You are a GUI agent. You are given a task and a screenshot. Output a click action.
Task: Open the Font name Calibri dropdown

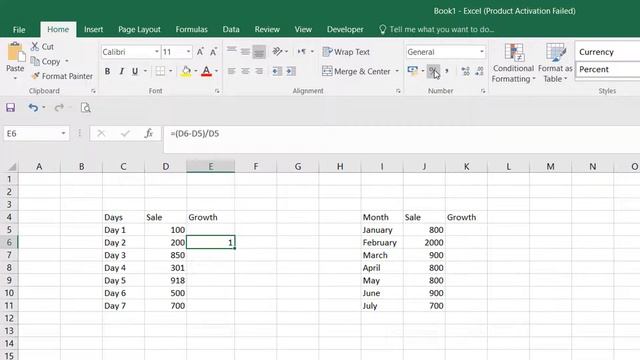click(156, 52)
